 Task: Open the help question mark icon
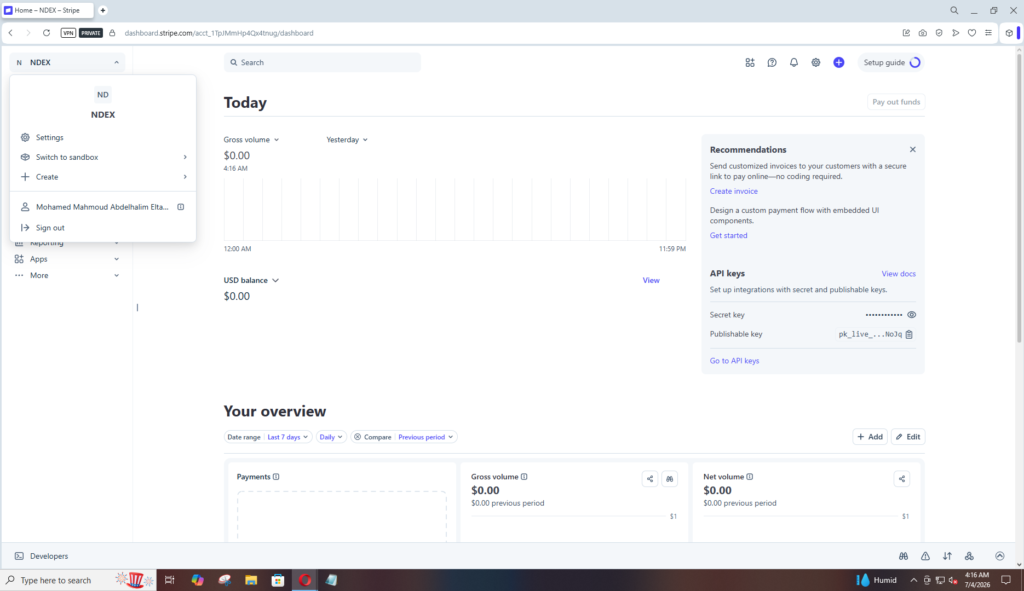coord(772,63)
